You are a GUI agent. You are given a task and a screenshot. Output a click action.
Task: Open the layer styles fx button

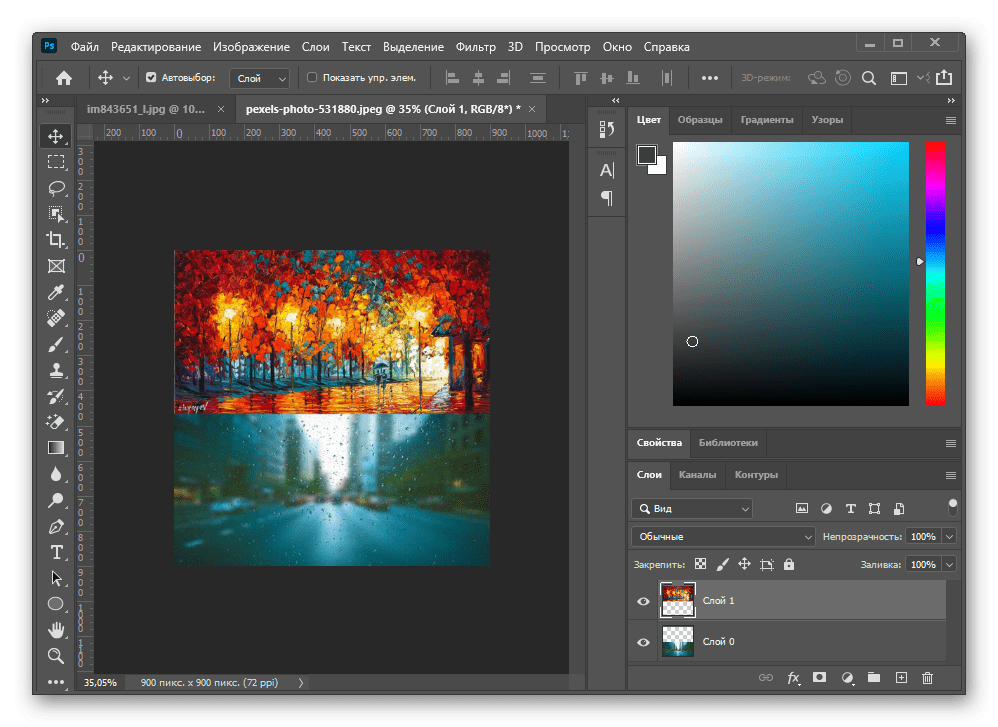coord(793,678)
